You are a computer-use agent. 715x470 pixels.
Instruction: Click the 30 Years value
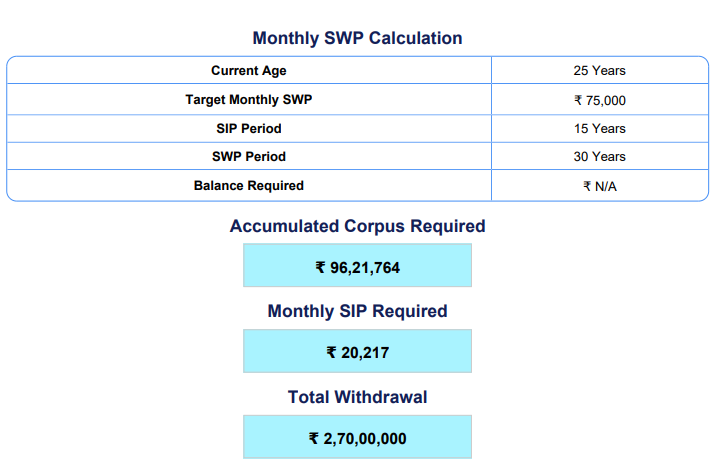click(600, 157)
